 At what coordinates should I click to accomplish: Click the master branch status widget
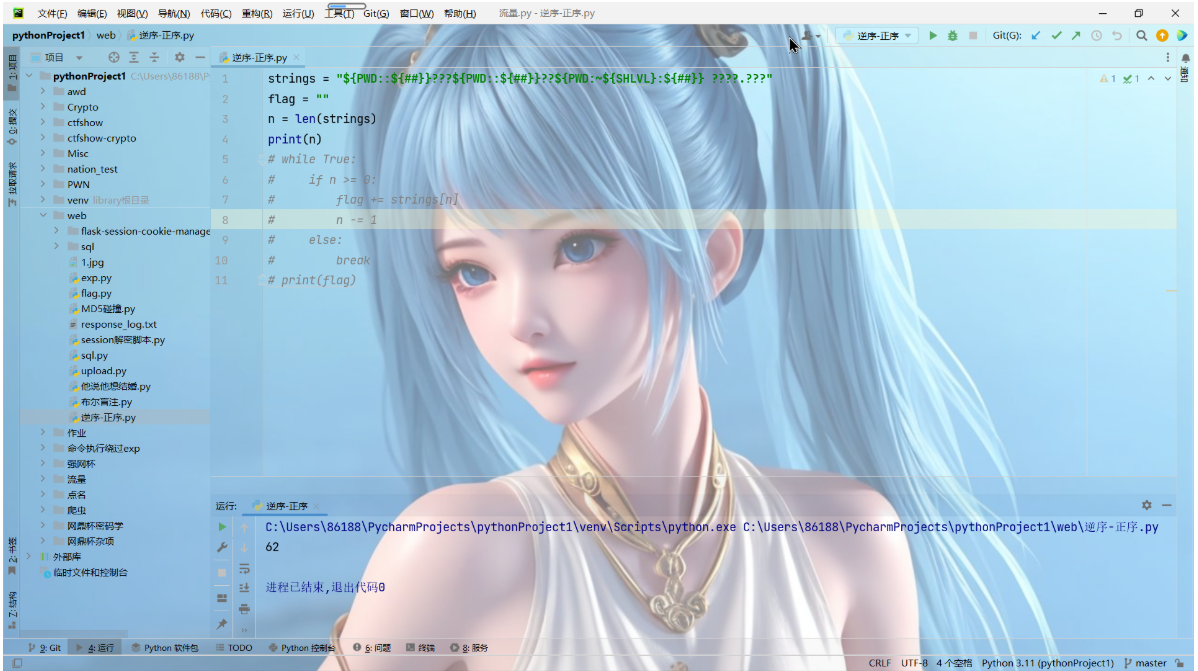(1145, 663)
